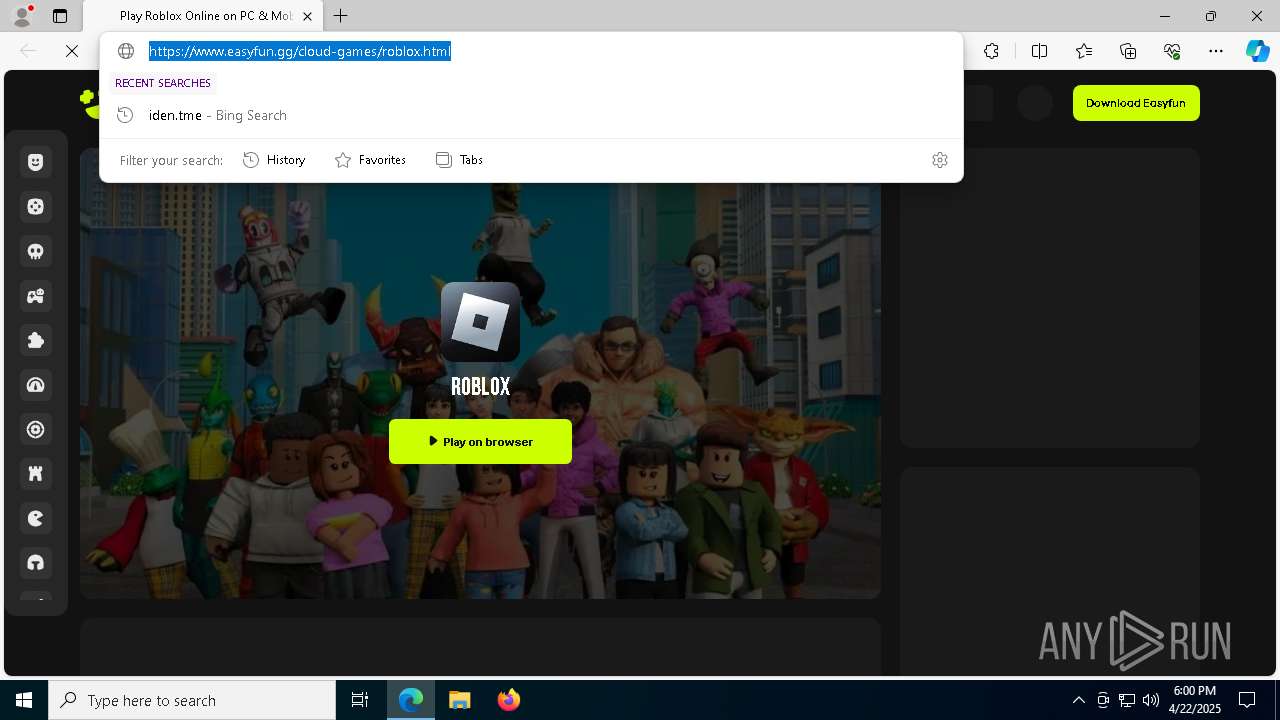Click the browser profile icon
The width and height of the screenshot is (1280, 720).
(22, 16)
